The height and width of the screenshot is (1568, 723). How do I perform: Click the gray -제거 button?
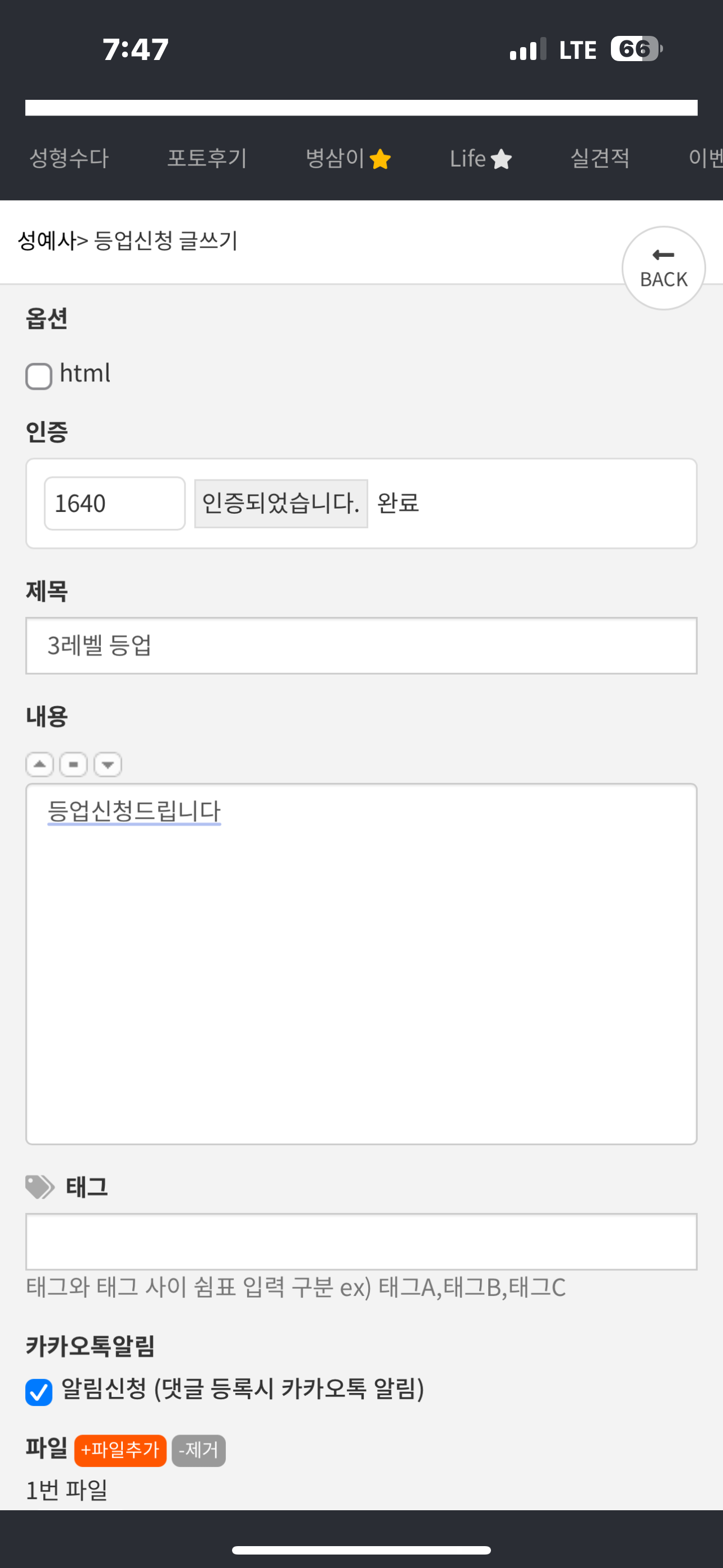coord(199,1451)
